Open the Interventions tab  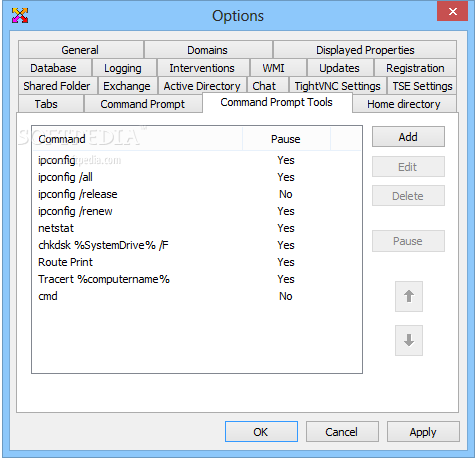point(203,68)
